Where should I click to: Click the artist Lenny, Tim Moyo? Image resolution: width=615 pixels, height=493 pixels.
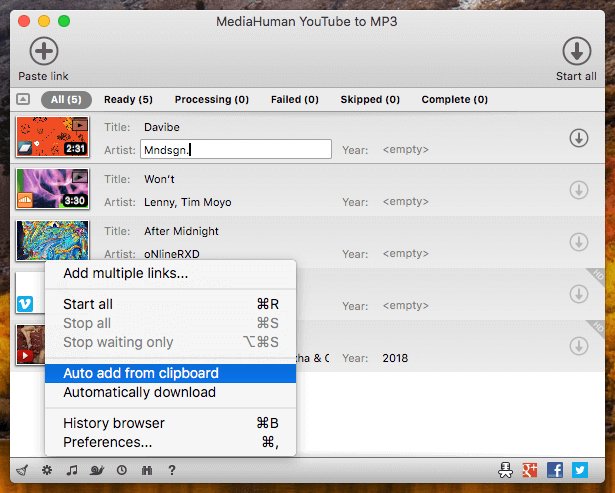tap(187, 202)
